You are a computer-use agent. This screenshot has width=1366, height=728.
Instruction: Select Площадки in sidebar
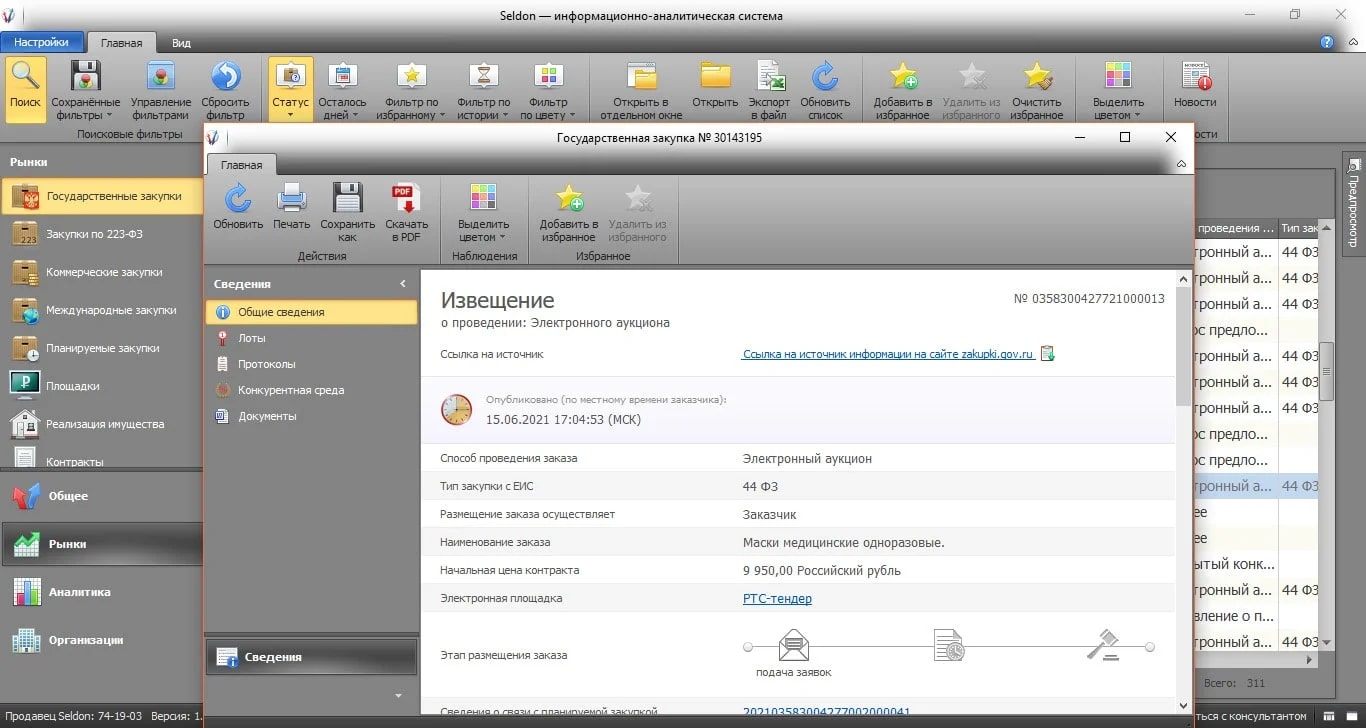coord(102,386)
